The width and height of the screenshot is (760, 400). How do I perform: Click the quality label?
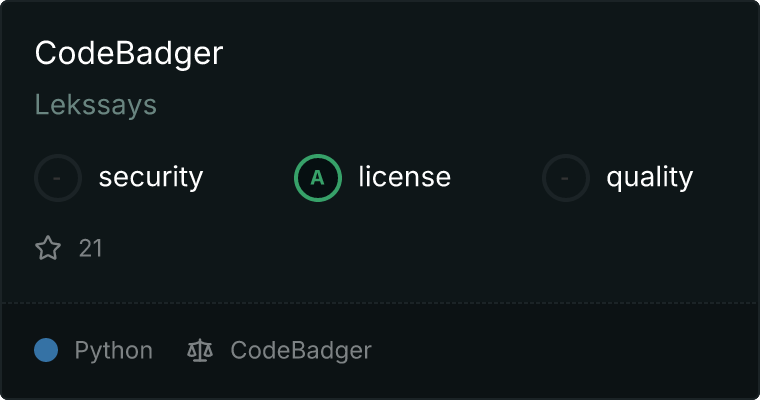point(649,177)
